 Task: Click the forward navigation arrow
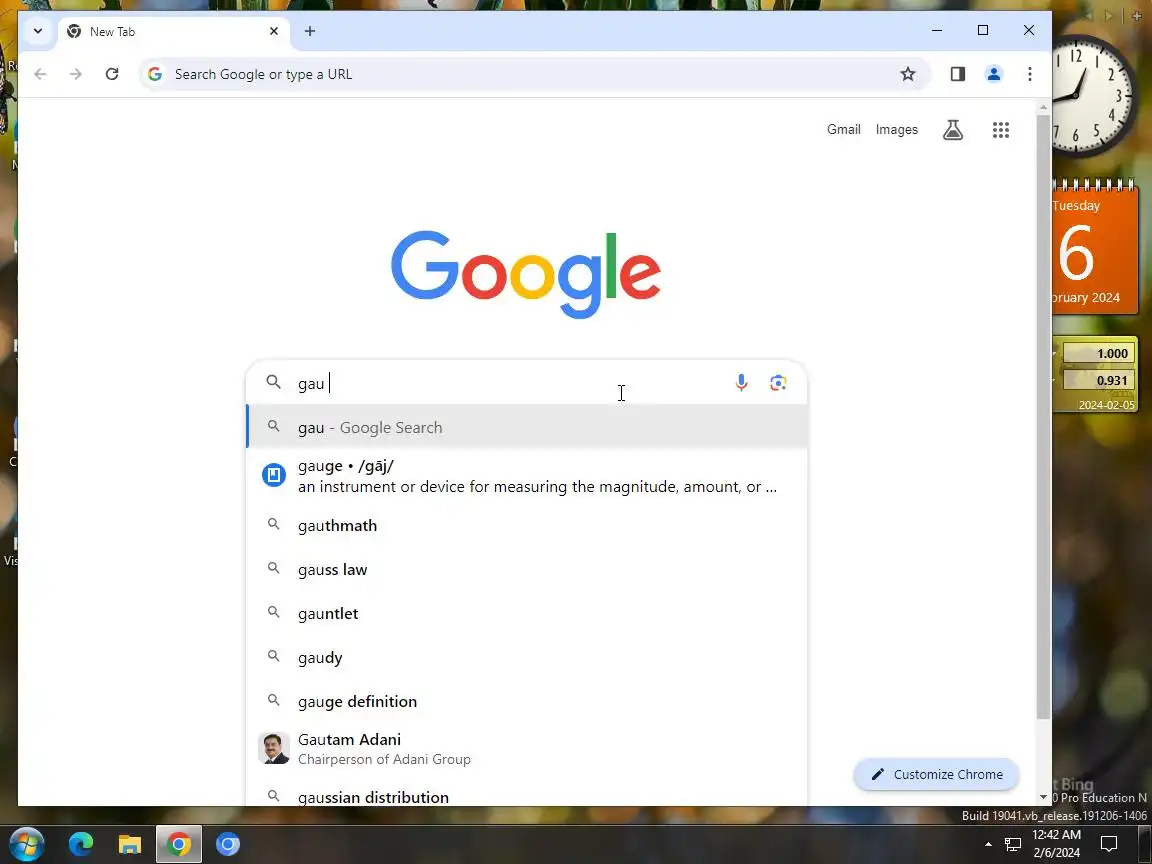click(76, 73)
